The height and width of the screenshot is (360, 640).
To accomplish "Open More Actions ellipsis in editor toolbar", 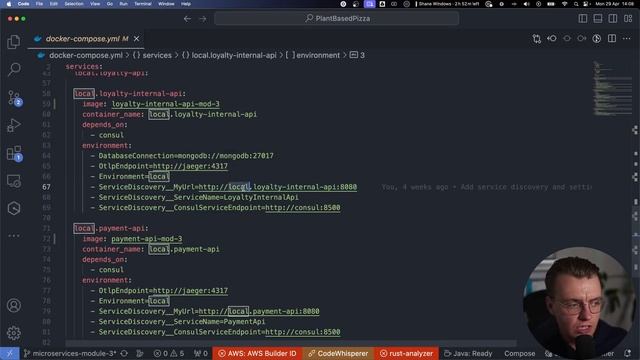I will click(627, 39).
